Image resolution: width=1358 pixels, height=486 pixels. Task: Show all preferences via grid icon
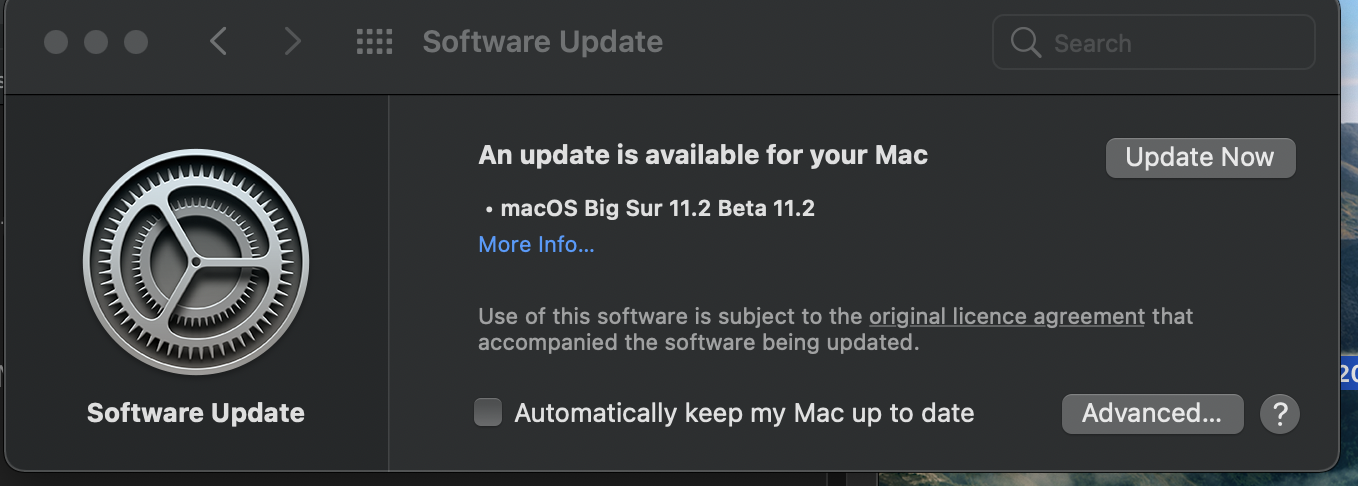pyautogui.click(x=374, y=42)
